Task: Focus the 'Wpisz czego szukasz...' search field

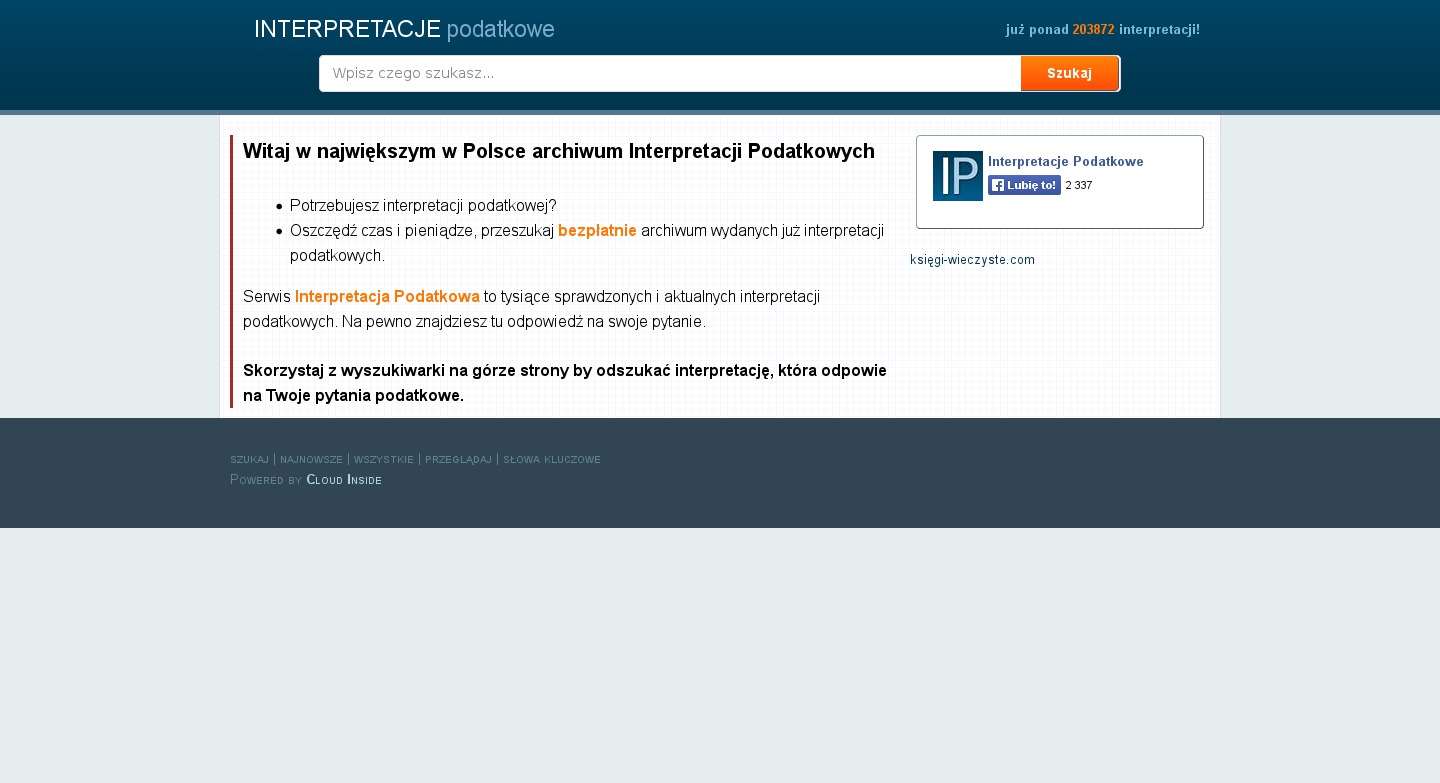Action: click(670, 73)
